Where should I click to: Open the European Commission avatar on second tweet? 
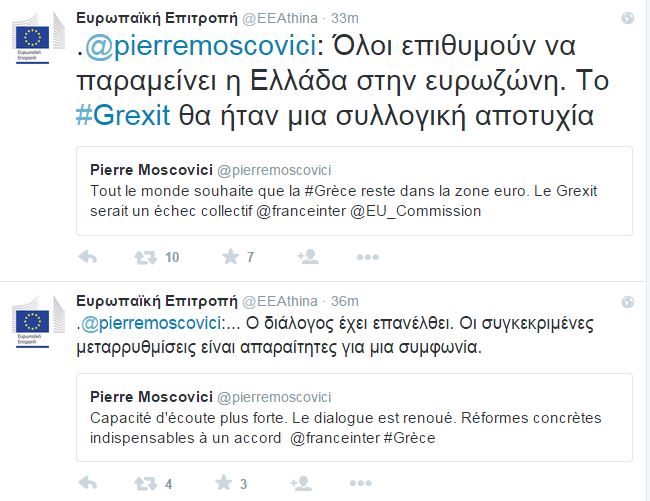pyautogui.click(x=35, y=321)
